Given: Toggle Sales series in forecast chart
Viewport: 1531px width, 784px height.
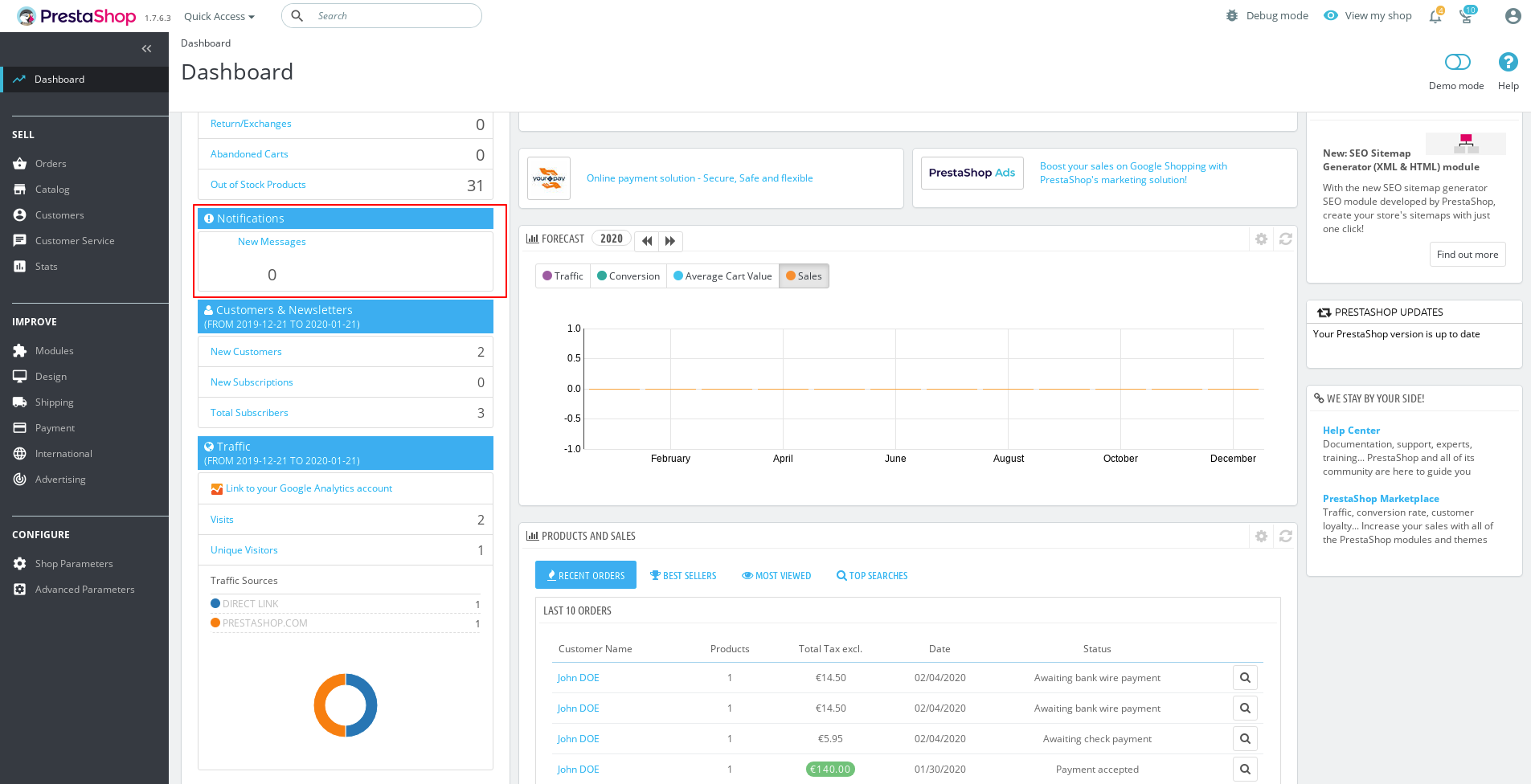Looking at the screenshot, I should [804, 276].
